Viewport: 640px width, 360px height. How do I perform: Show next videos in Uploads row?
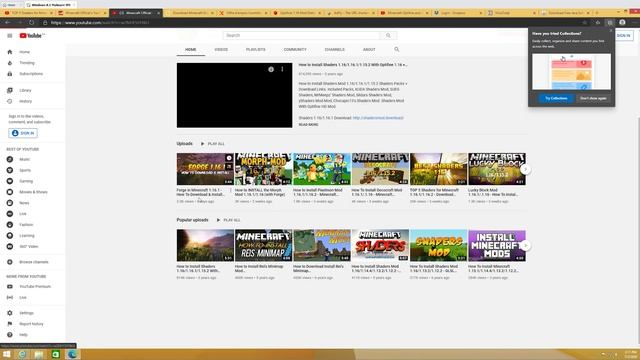tap(525, 169)
